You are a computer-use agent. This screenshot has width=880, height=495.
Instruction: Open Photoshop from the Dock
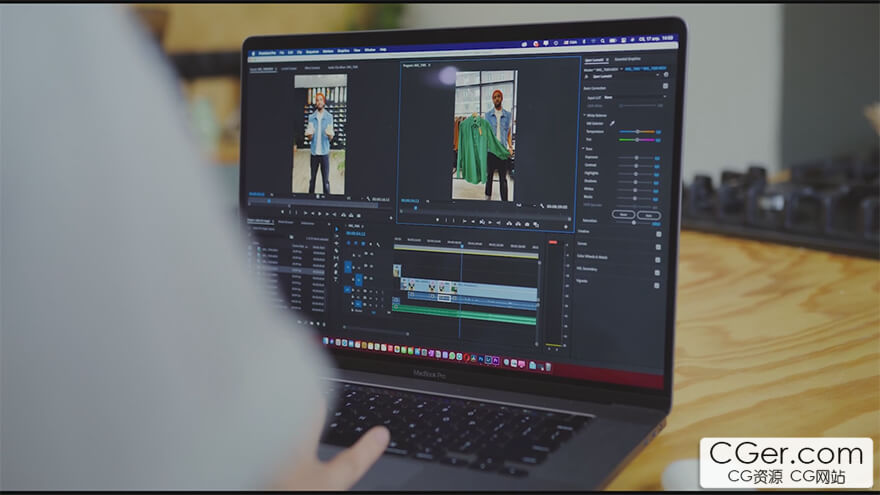(481, 359)
